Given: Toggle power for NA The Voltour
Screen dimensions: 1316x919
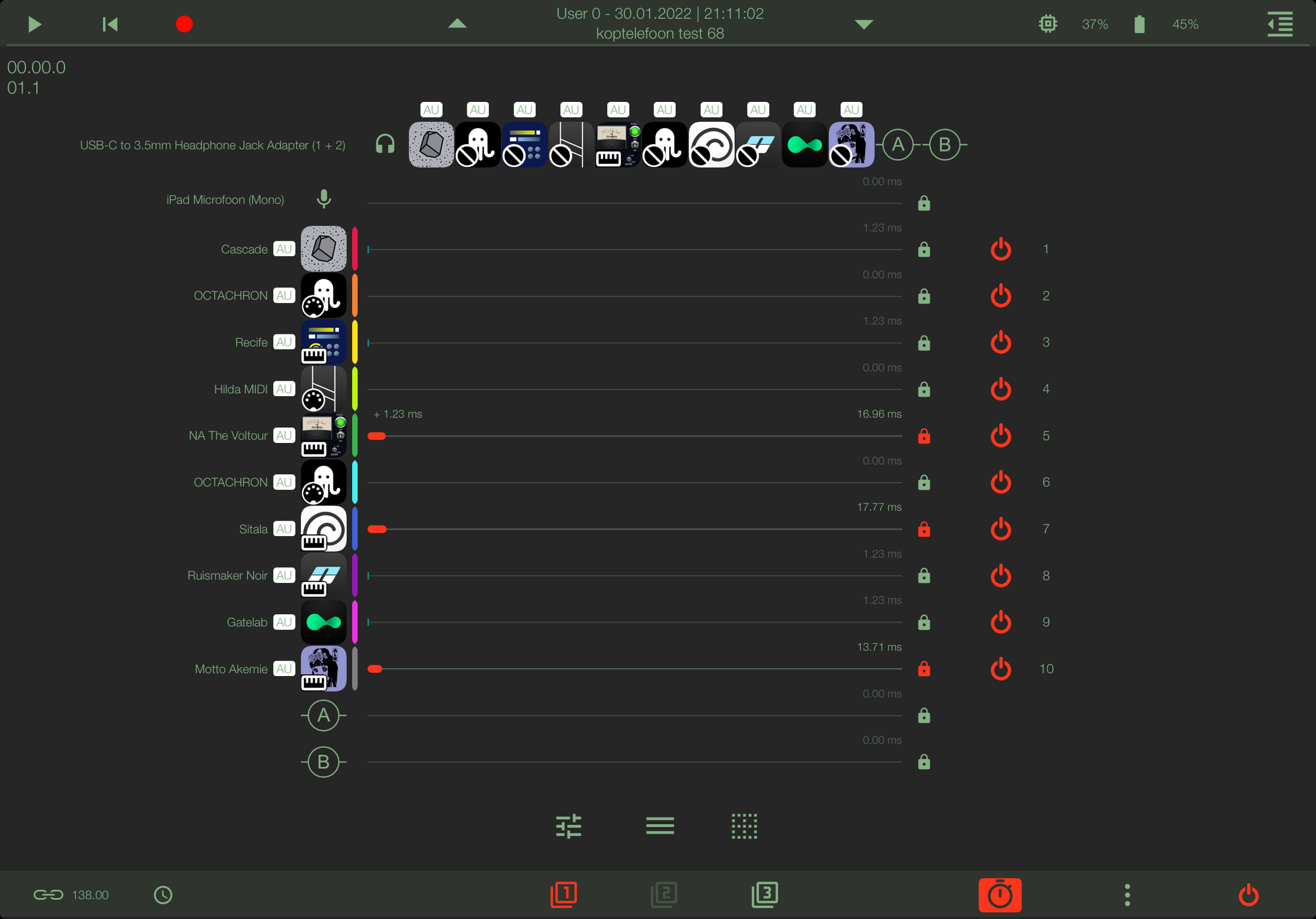Looking at the screenshot, I should pos(1001,435).
